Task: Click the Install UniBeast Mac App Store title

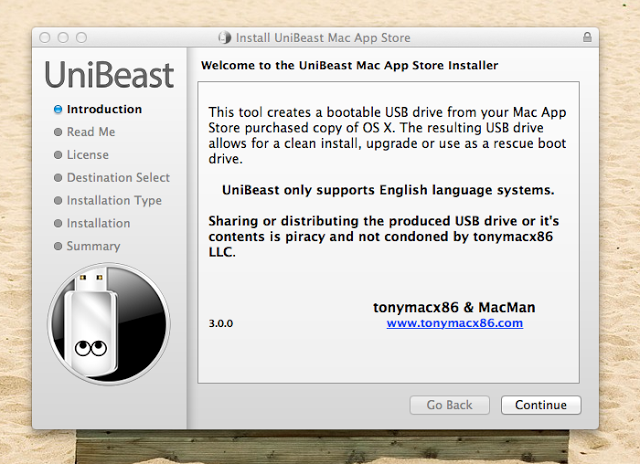Action: 322,38
